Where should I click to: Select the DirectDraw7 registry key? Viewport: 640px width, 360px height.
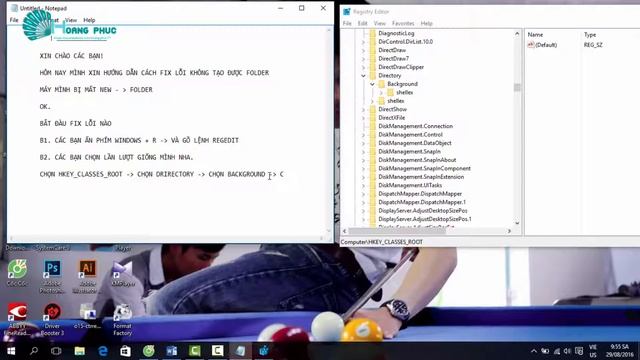[393, 59]
